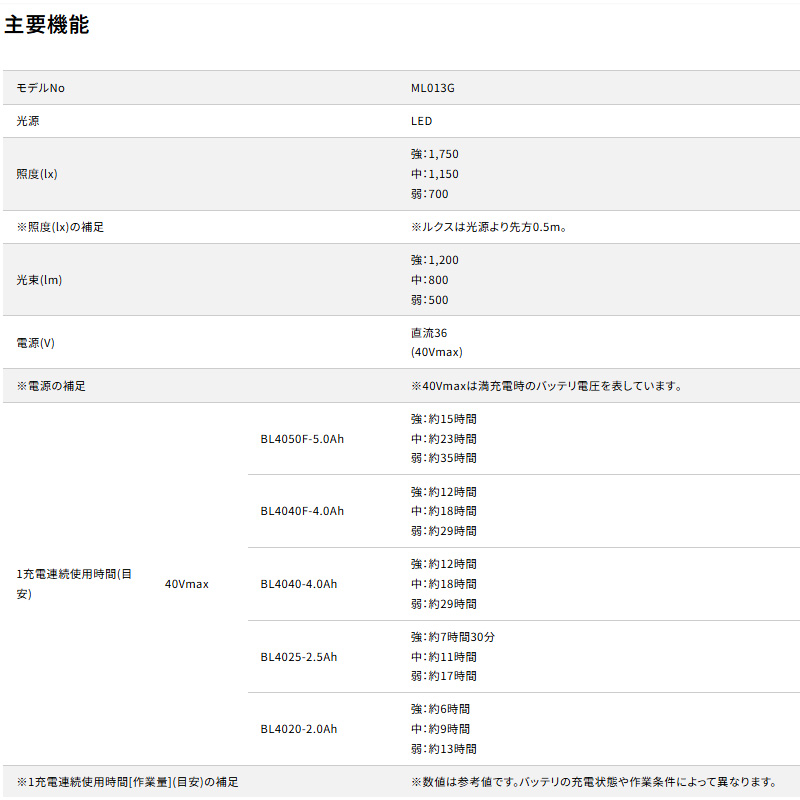Click the 主要機能 heading
800x800 pixels.
point(46,26)
